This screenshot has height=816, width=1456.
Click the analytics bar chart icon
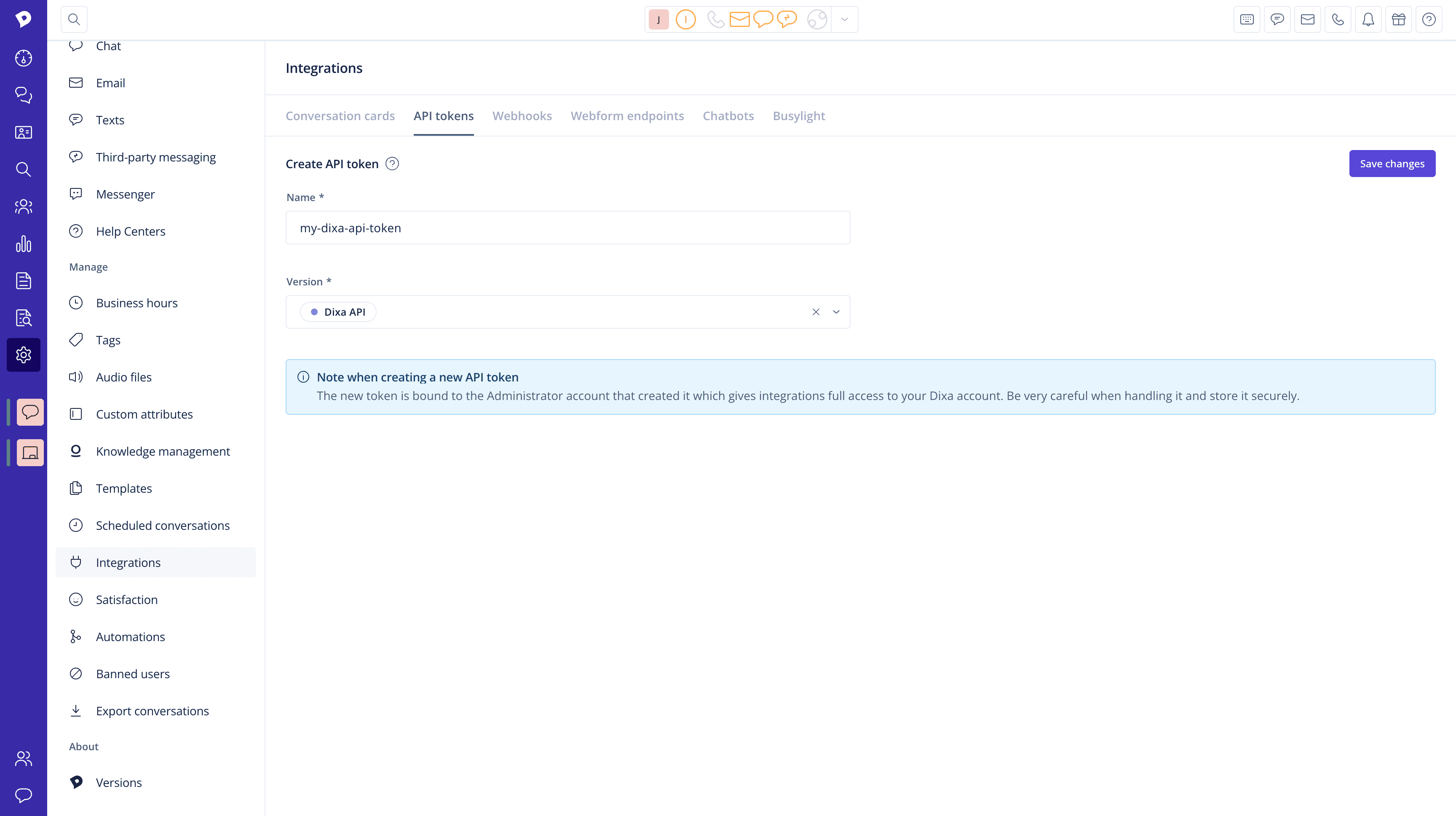23,244
